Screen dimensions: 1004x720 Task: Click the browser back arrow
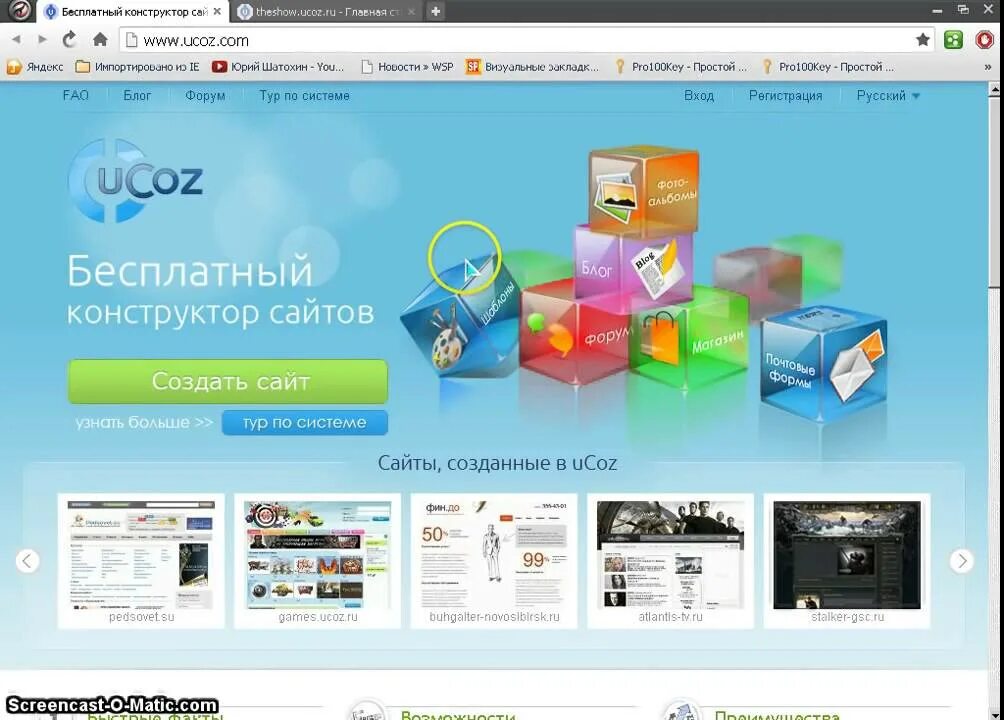pyautogui.click(x=17, y=40)
